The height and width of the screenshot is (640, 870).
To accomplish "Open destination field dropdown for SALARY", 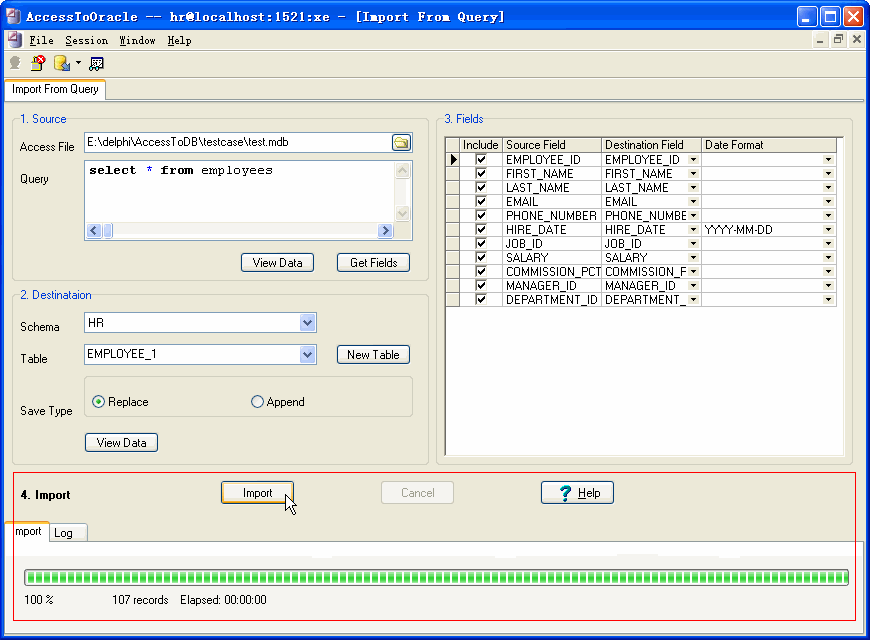I will click(x=694, y=258).
